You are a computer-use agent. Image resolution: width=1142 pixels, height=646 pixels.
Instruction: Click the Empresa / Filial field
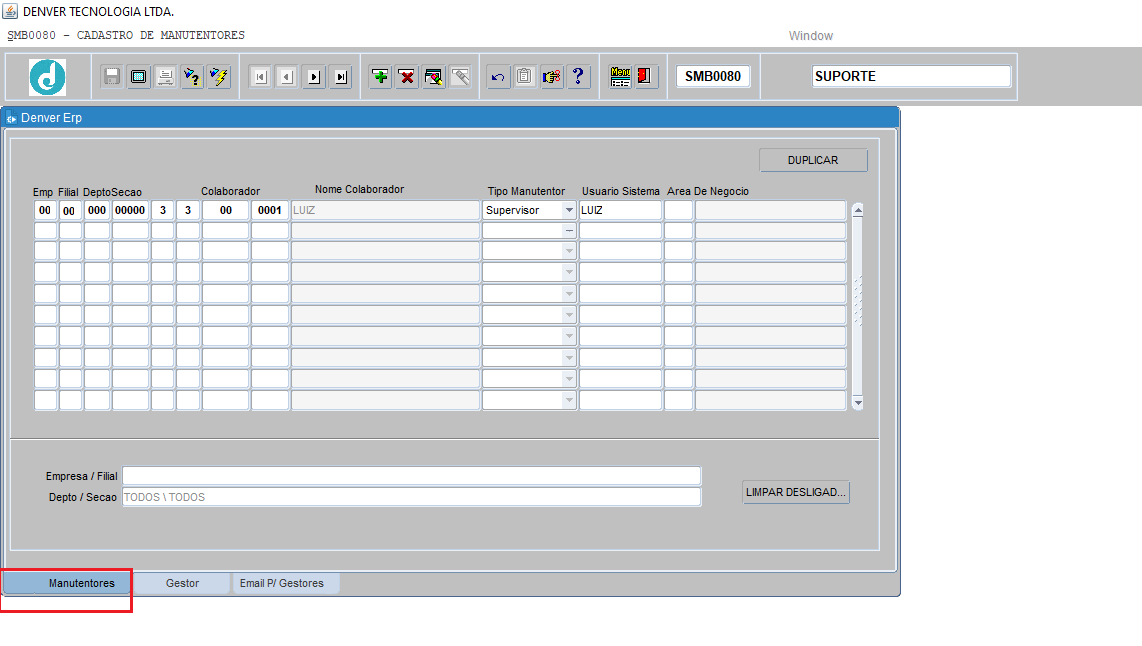coord(411,476)
